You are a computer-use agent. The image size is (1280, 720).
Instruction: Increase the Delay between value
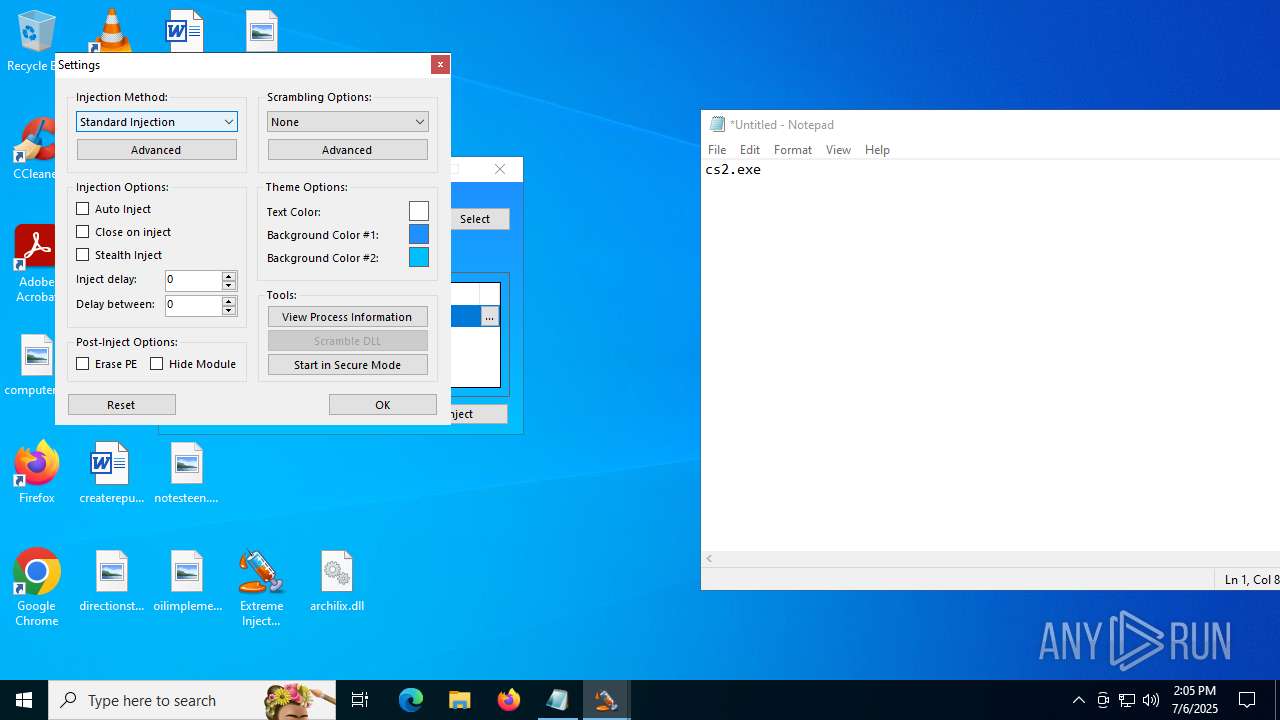pyautogui.click(x=229, y=300)
